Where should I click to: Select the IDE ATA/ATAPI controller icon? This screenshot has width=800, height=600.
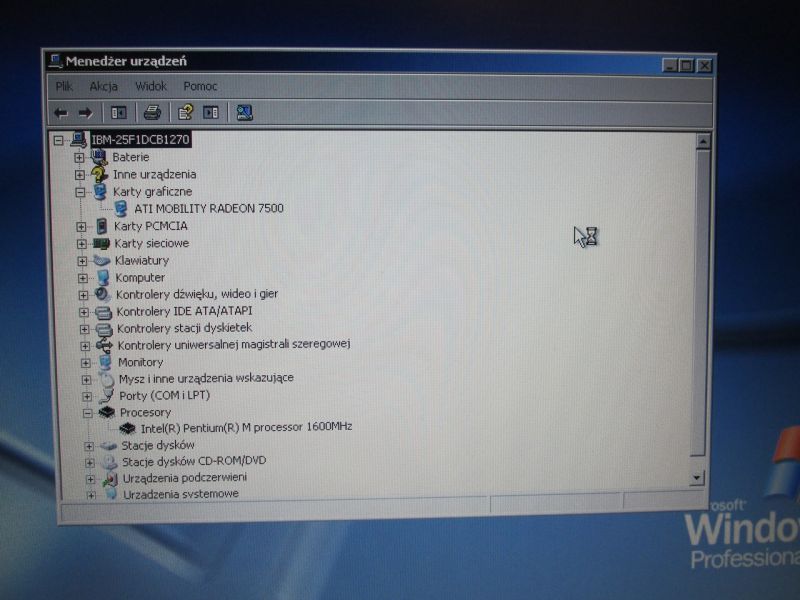click(x=104, y=311)
